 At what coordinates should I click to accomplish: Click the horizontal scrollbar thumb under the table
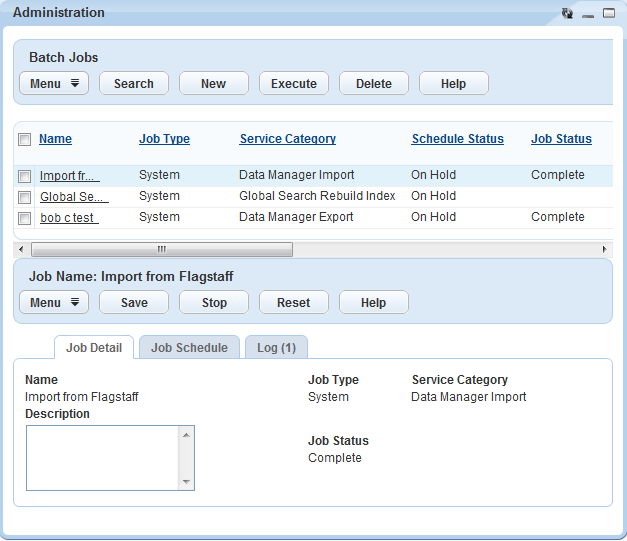point(160,249)
